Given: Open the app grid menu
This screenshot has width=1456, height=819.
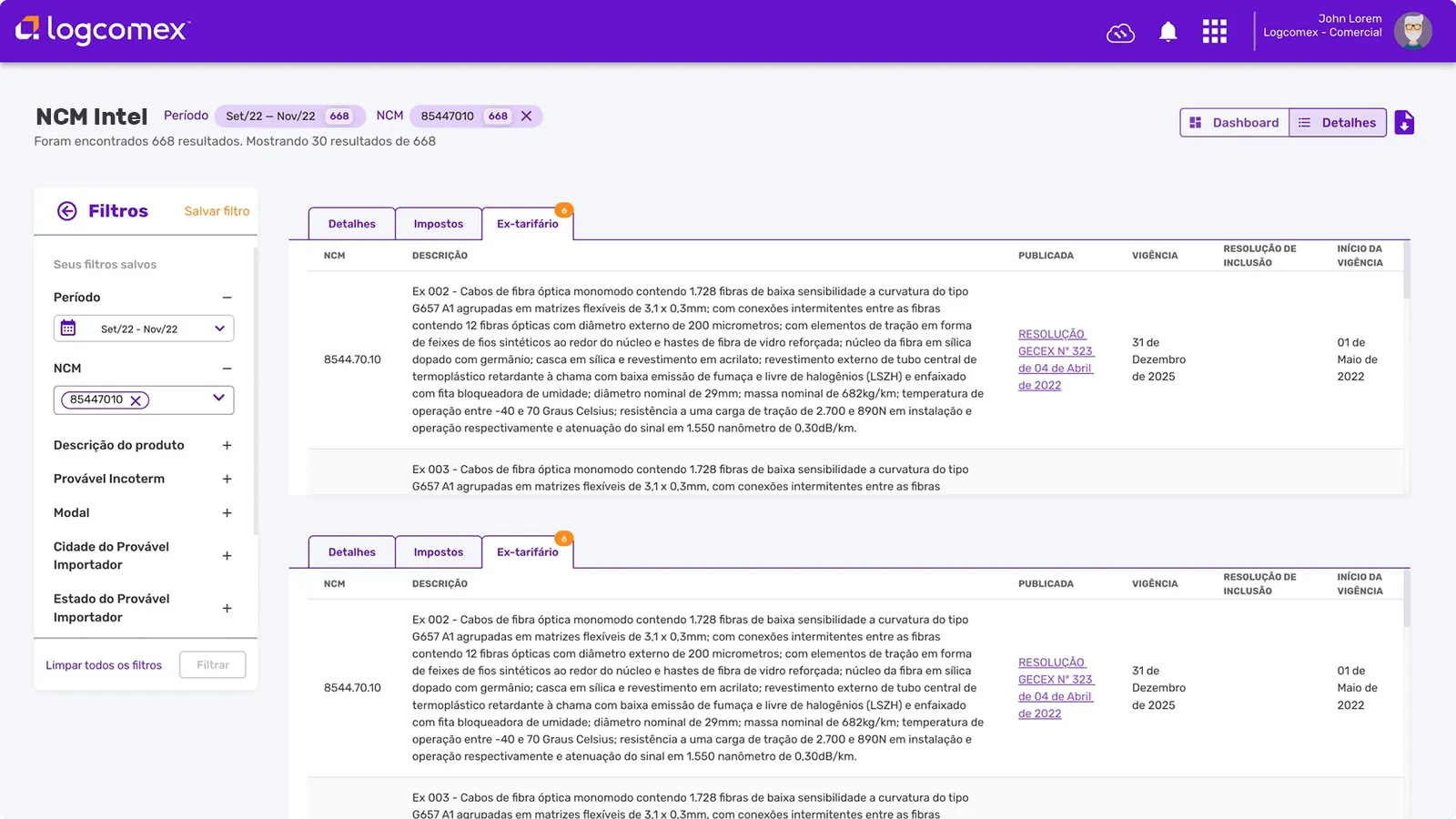Looking at the screenshot, I should click(x=1214, y=31).
